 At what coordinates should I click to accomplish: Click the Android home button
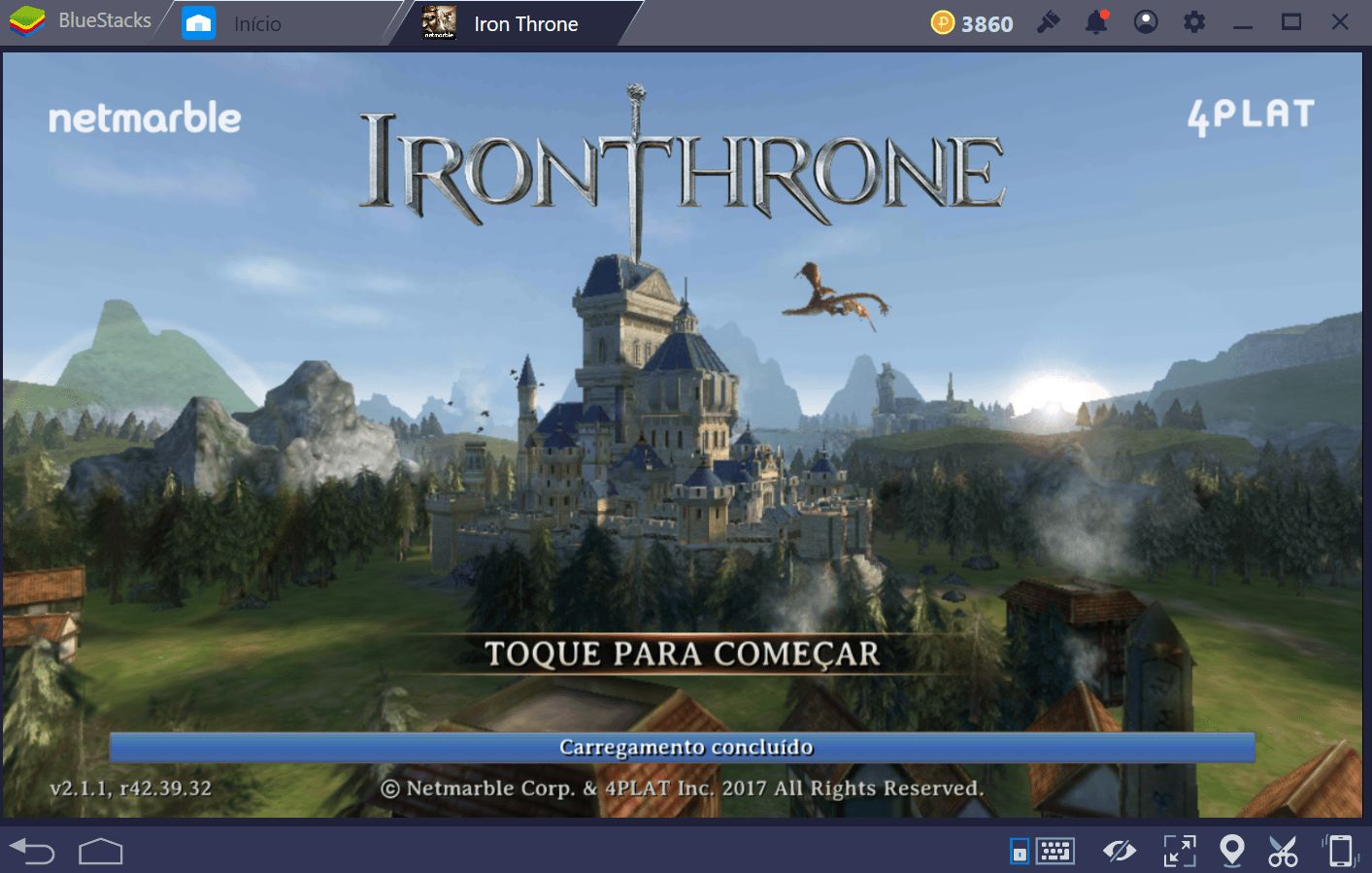(x=101, y=852)
